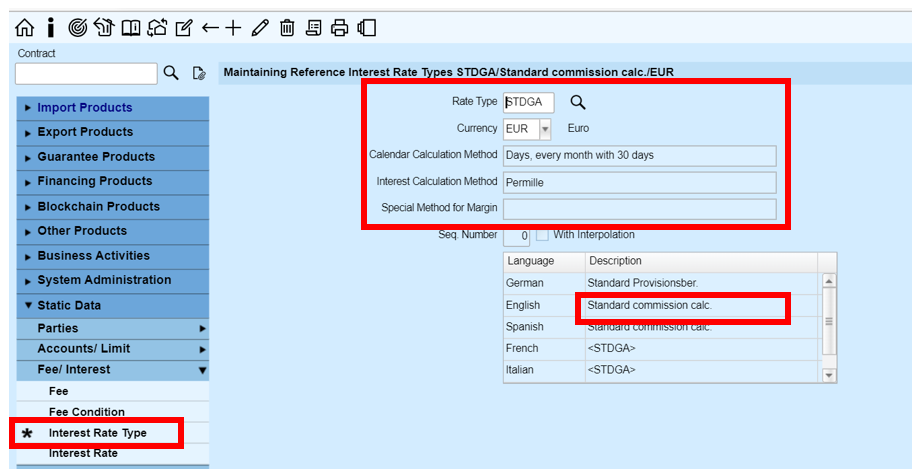Delete using the trash can icon
The height and width of the screenshot is (472, 920).
point(287,28)
